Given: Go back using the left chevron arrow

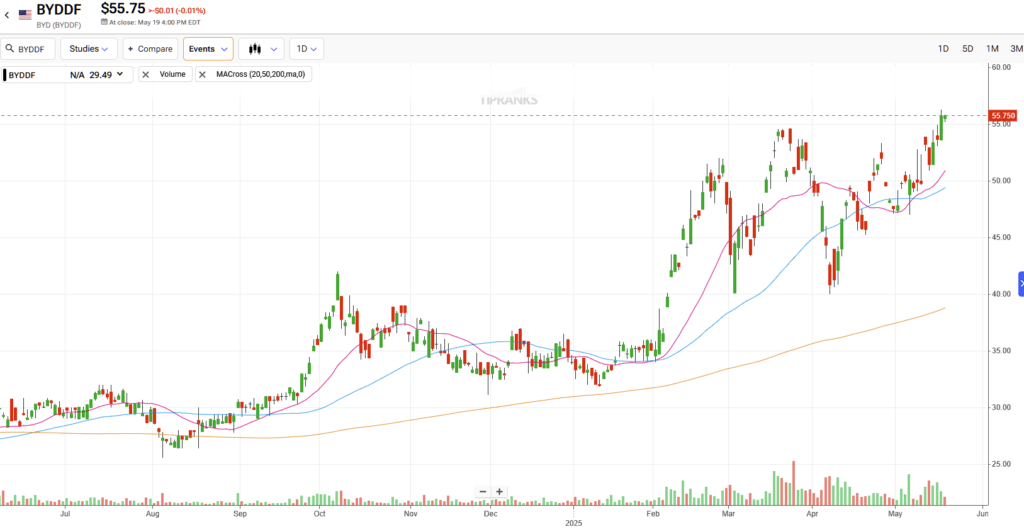Looking at the screenshot, I should (x=7, y=14).
